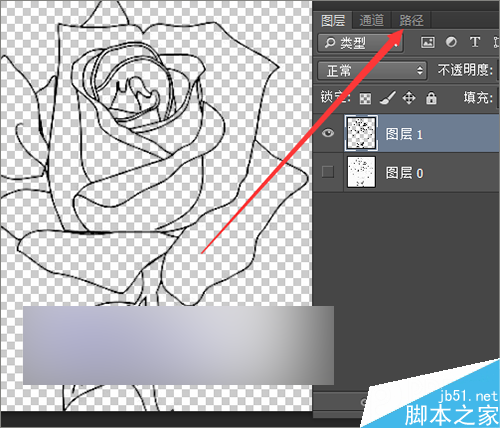The image size is (500, 428).
Task: Enable lock image pixels brush icon
Action: [387, 98]
